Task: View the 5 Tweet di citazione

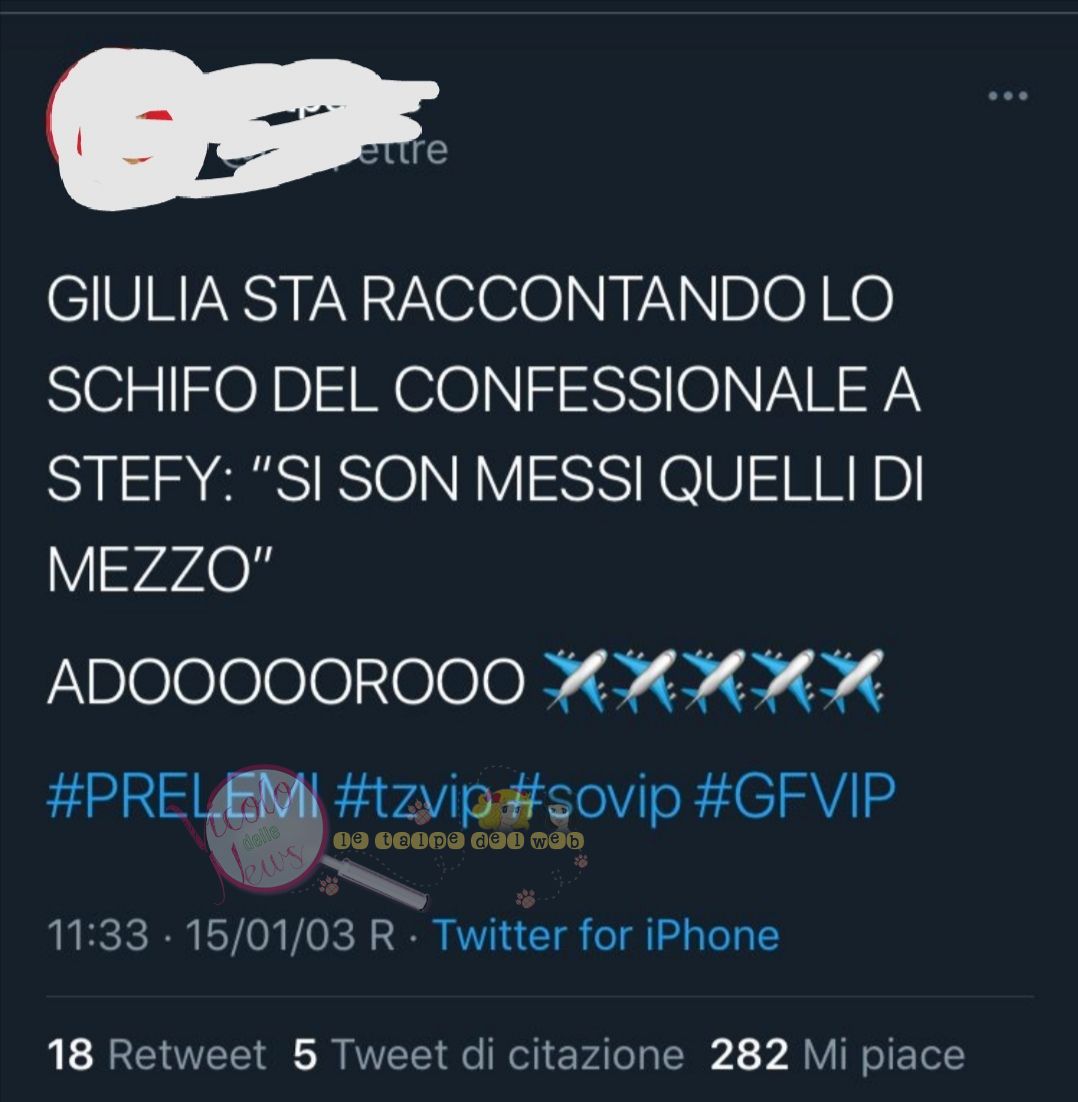Action: tap(488, 1055)
